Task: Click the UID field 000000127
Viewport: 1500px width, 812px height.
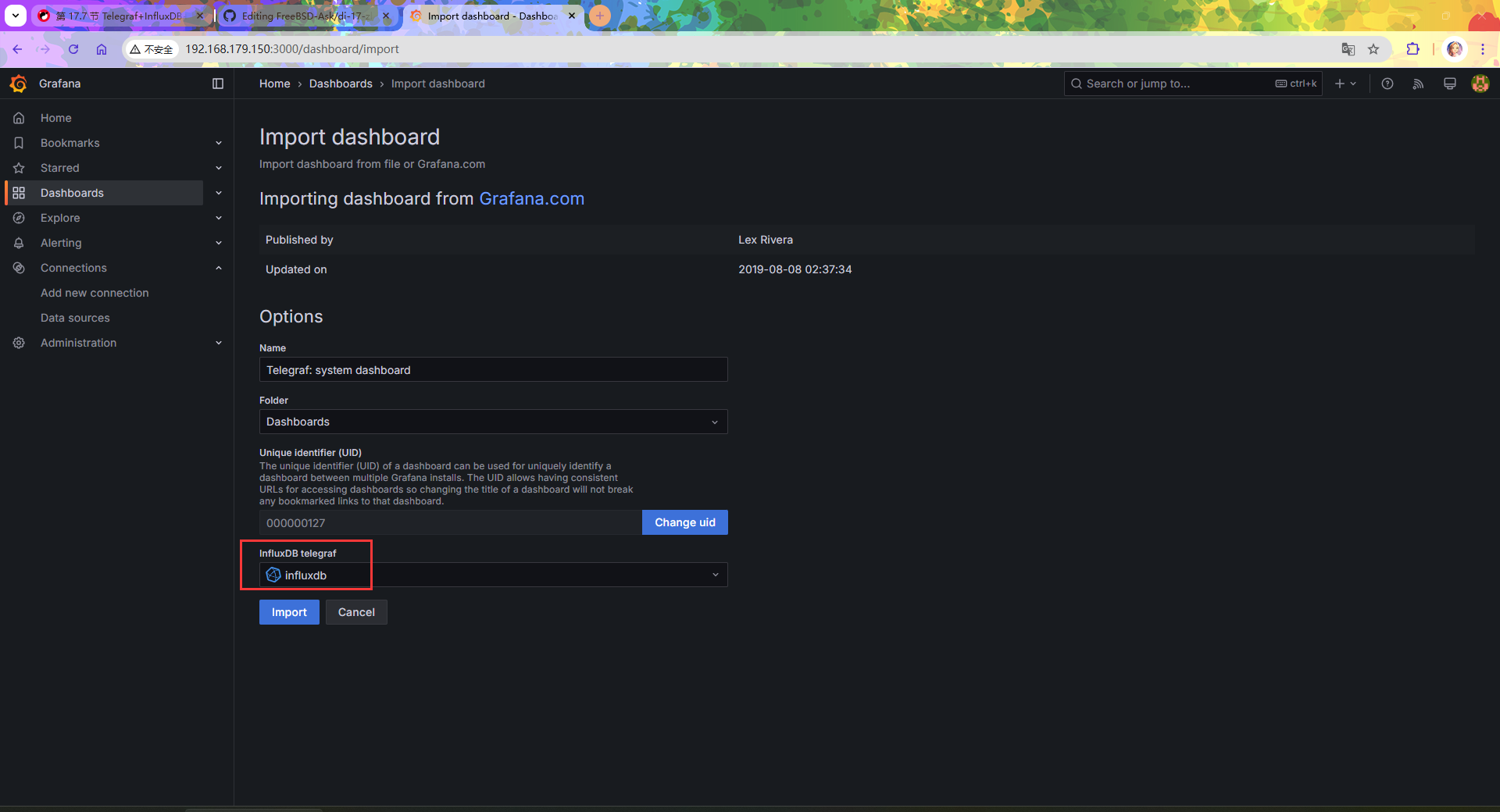Action: coord(451,522)
